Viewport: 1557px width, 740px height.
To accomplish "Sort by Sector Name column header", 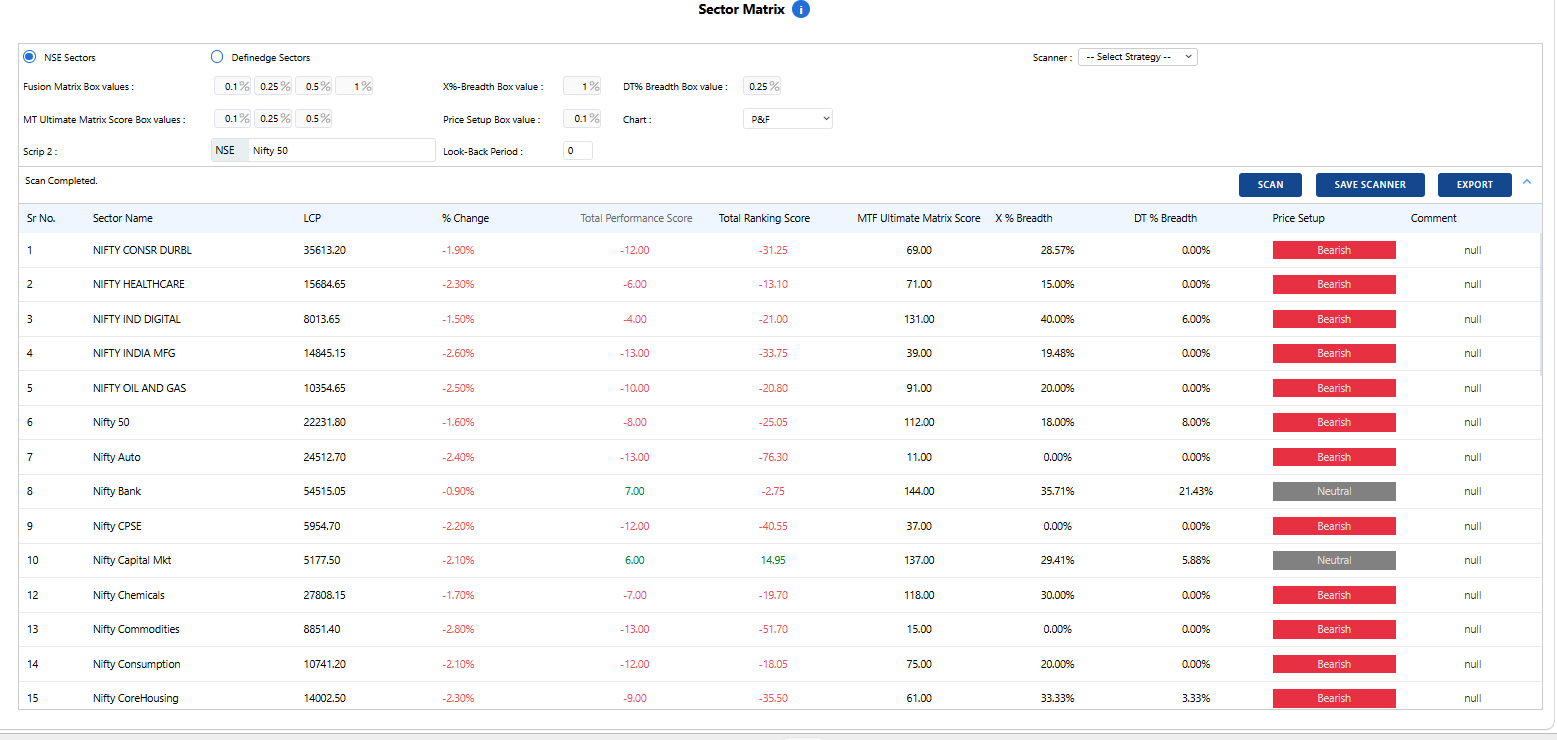I will 123,218.
